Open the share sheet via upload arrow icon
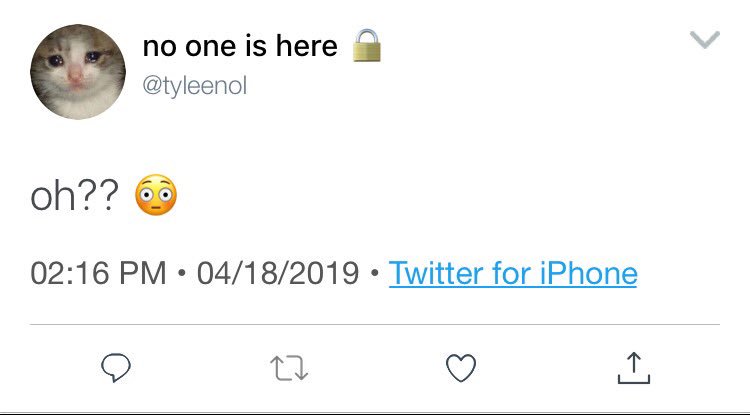This screenshot has width=750, height=415. pyautogui.click(x=634, y=368)
